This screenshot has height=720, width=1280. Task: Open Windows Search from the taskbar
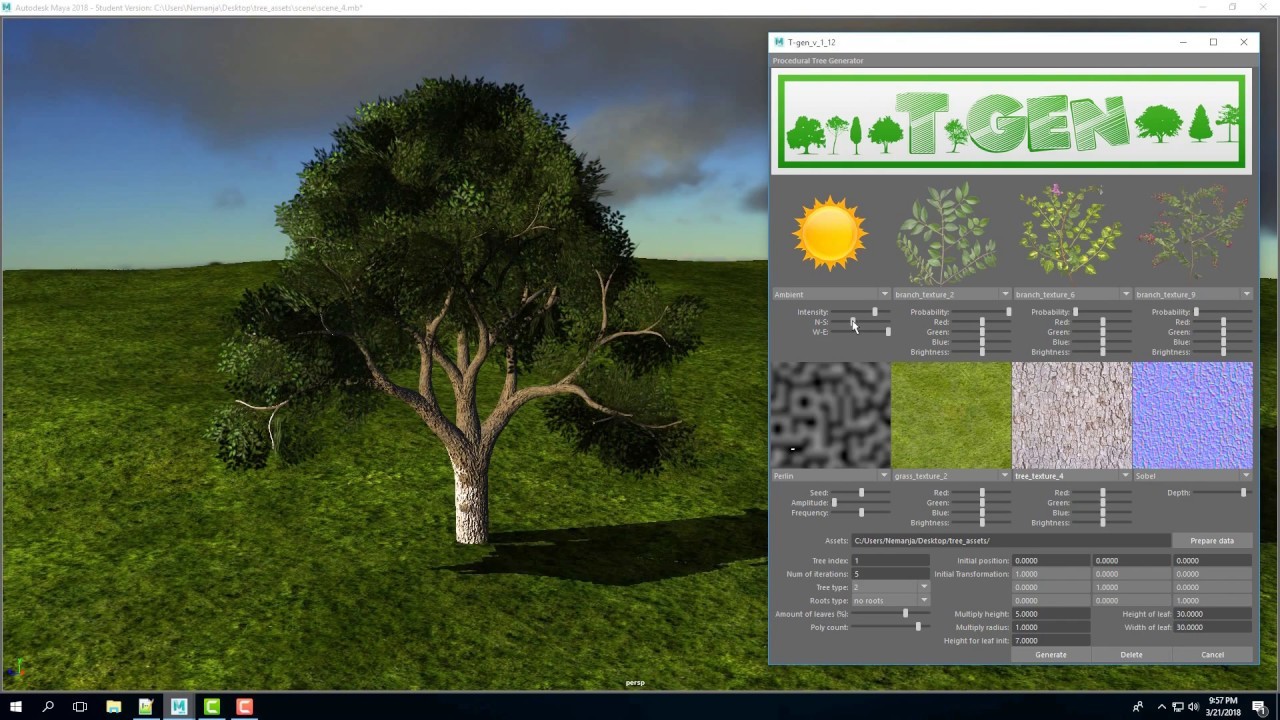pyautogui.click(x=48, y=707)
